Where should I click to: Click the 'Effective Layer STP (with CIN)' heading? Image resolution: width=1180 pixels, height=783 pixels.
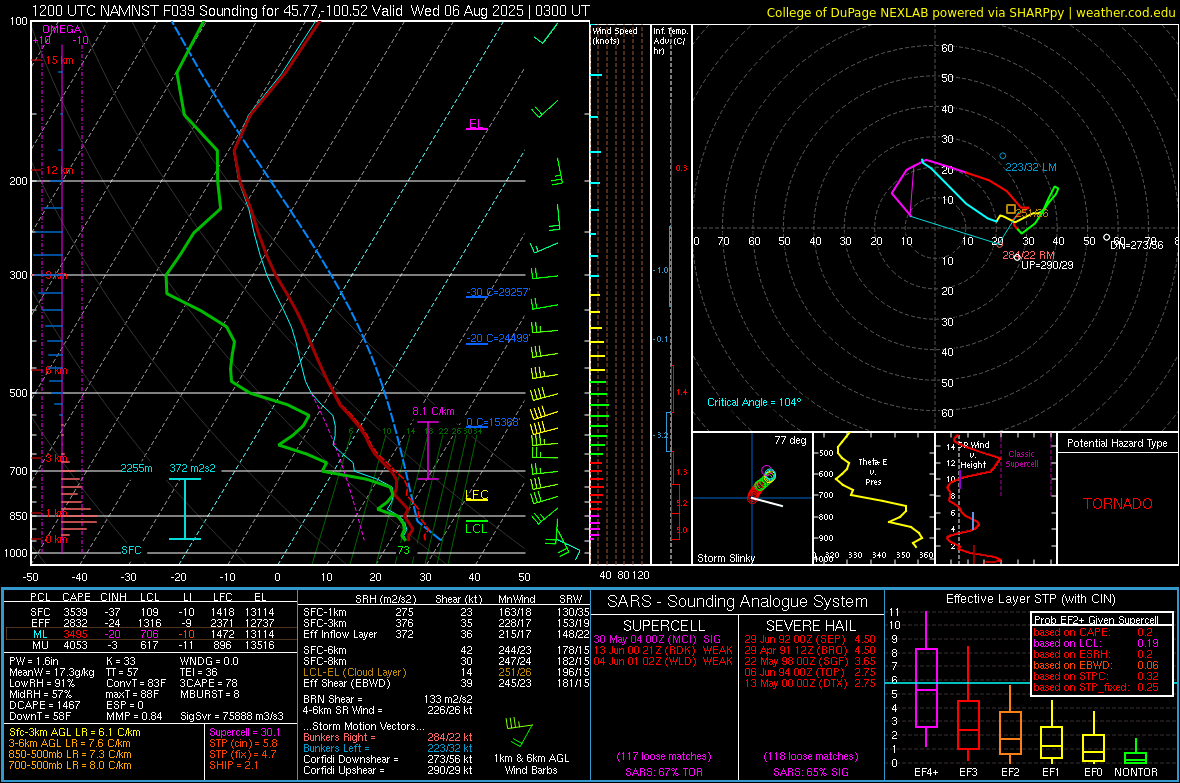coord(1030,599)
